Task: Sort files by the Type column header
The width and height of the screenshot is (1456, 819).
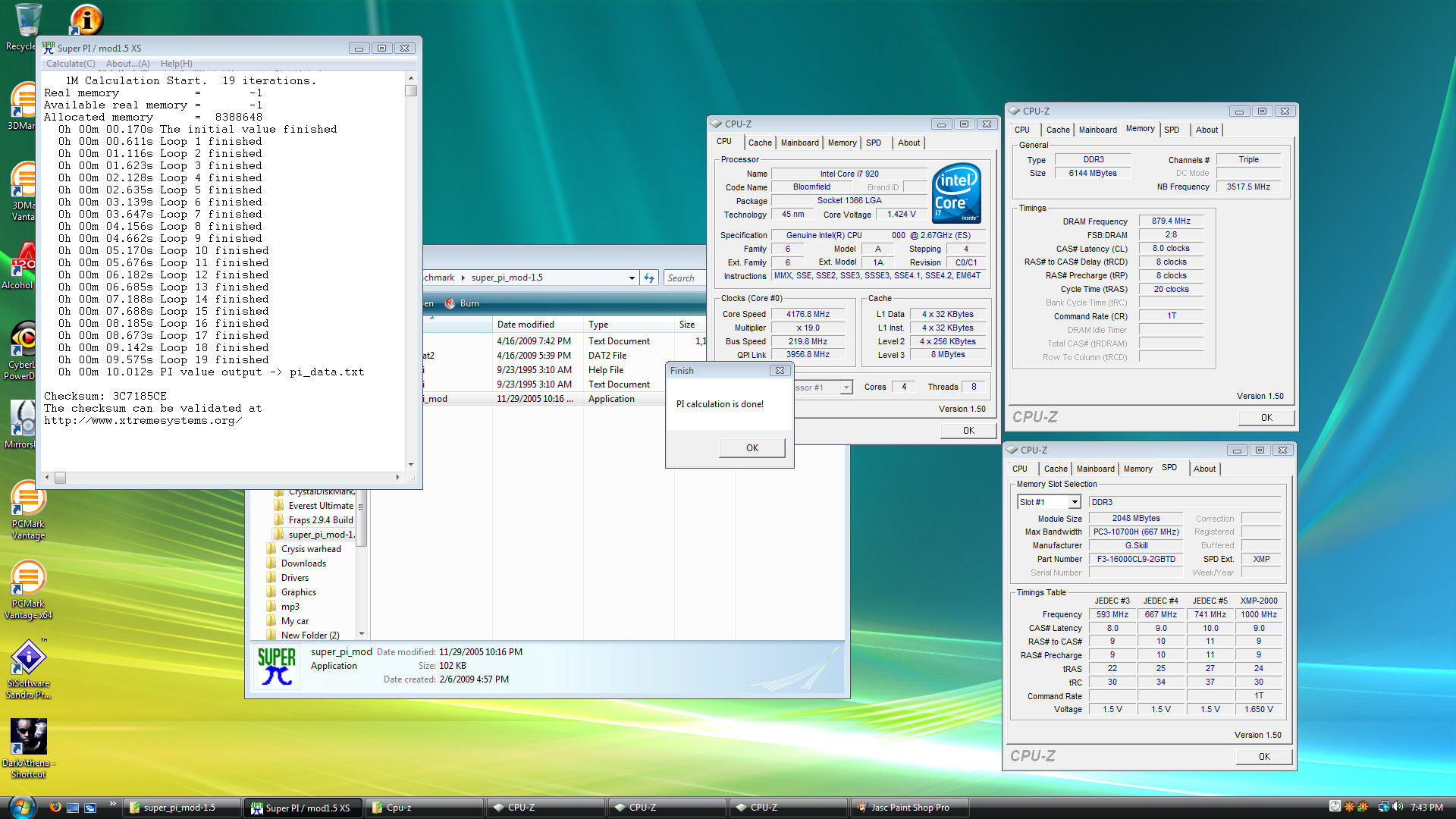Action: click(628, 325)
